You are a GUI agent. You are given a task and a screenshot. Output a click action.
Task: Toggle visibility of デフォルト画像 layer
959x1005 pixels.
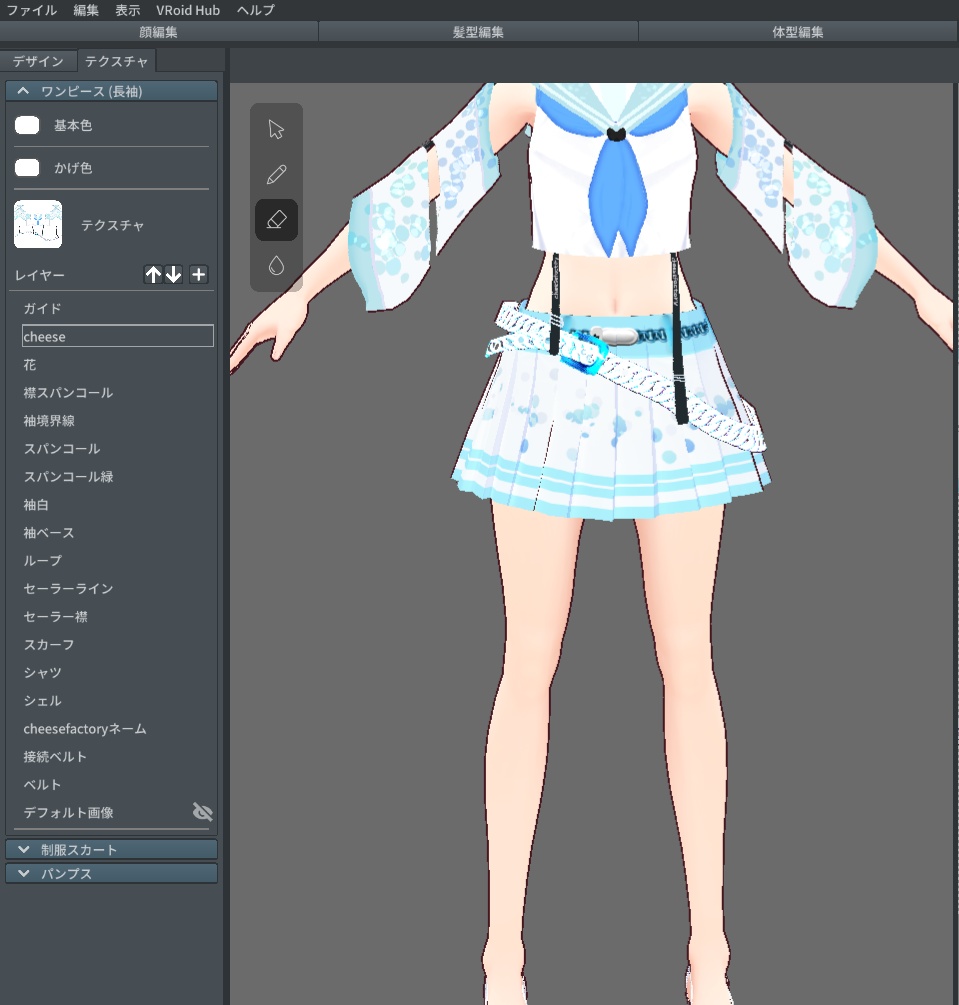pyautogui.click(x=203, y=812)
